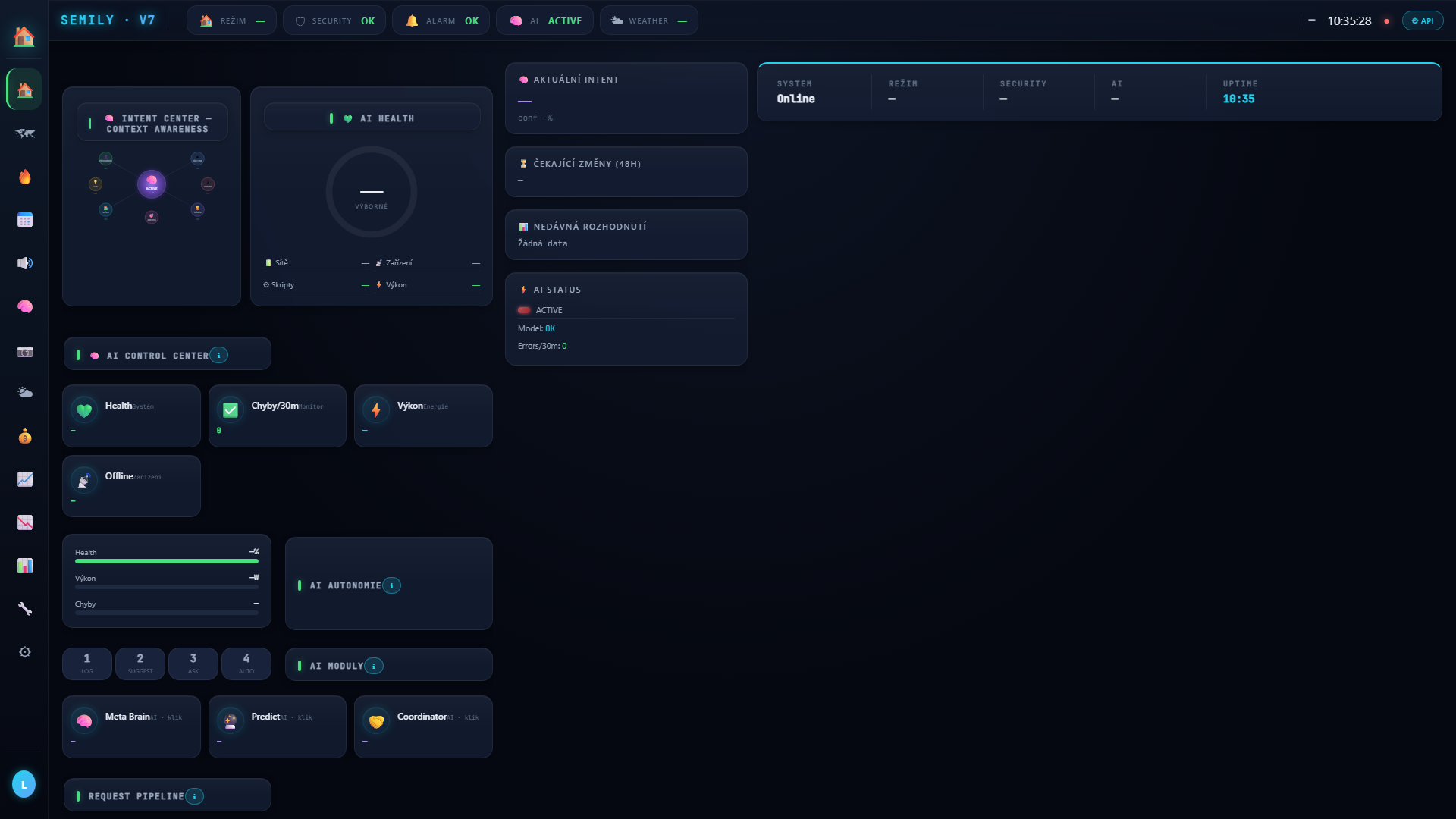Click the SEMILY · V7 title
Viewport: 1456px width, 819px height.
click(x=108, y=20)
